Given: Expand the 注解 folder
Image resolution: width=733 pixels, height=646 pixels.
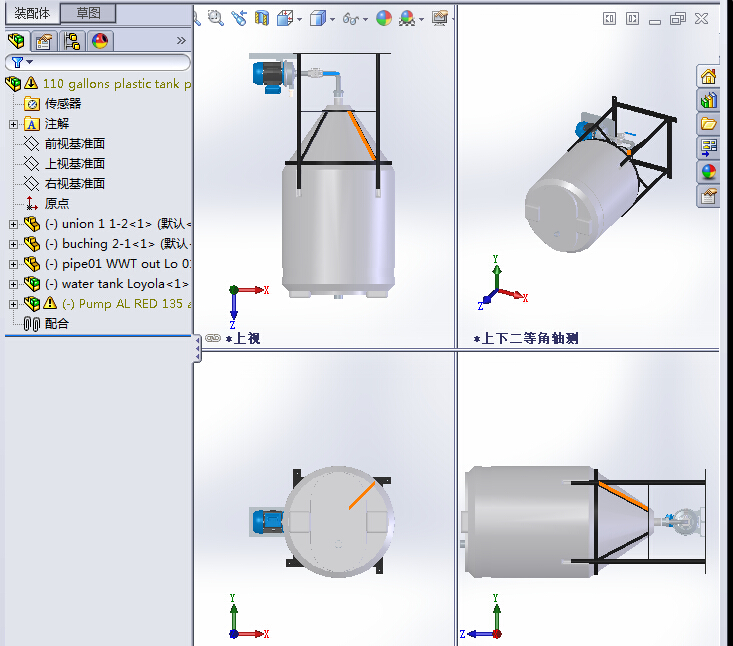Looking at the screenshot, I should click(x=13, y=124).
